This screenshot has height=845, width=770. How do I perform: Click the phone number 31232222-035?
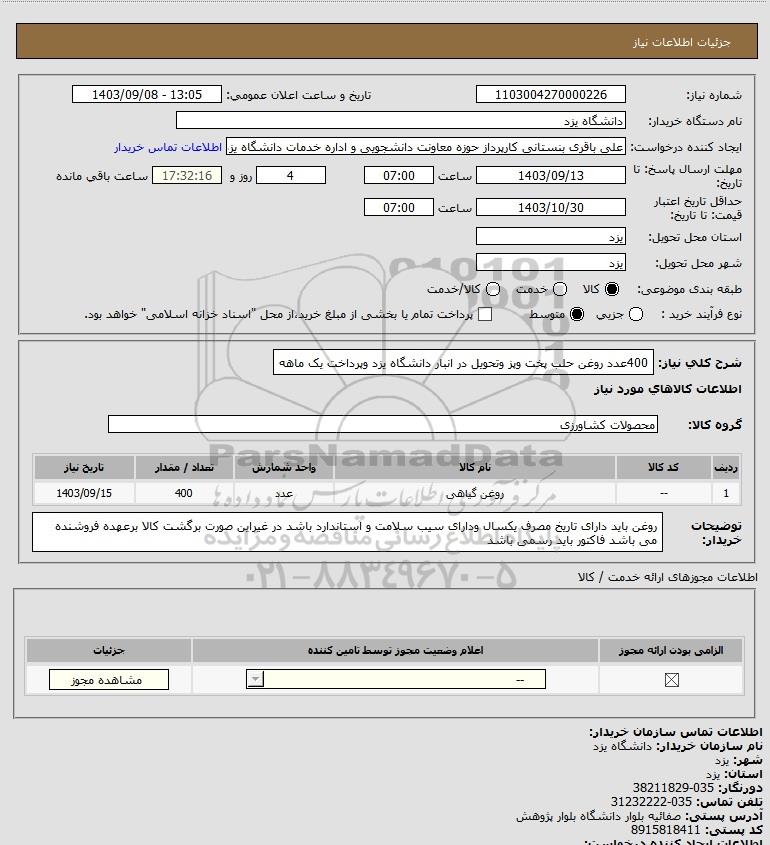(651, 801)
